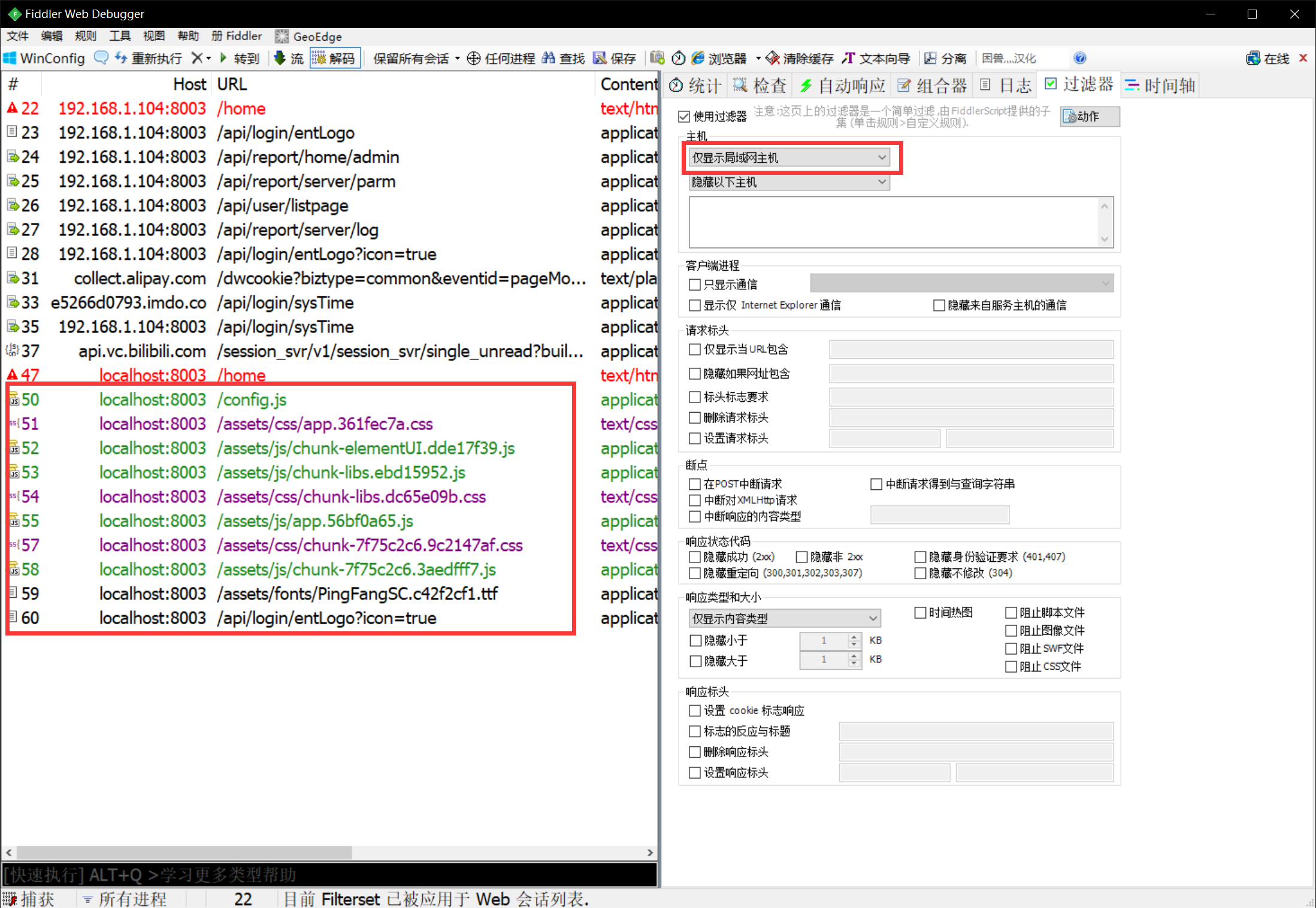Viewport: 1316px width, 908px height.
Task: Click the Any Process (任何进程) target icon
Action: (x=474, y=58)
